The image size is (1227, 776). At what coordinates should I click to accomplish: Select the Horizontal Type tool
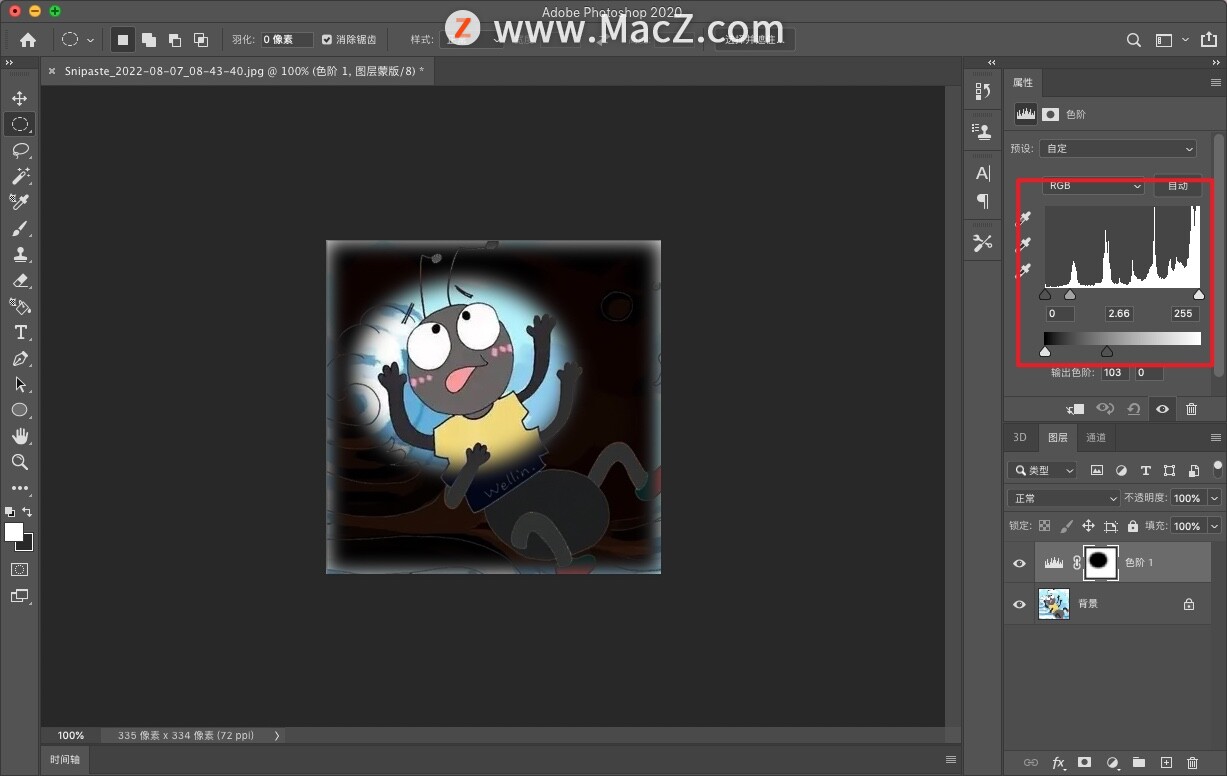(x=20, y=332)
